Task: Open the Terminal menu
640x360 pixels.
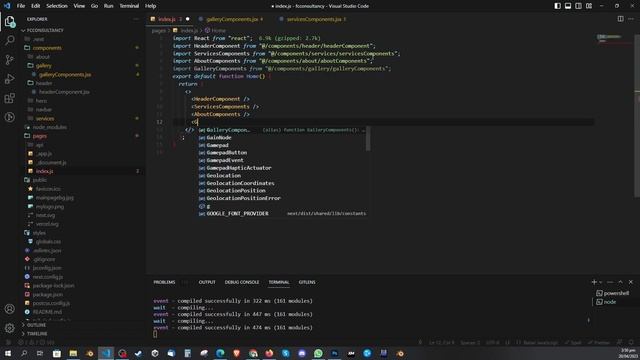Action: tap(129, 6)
